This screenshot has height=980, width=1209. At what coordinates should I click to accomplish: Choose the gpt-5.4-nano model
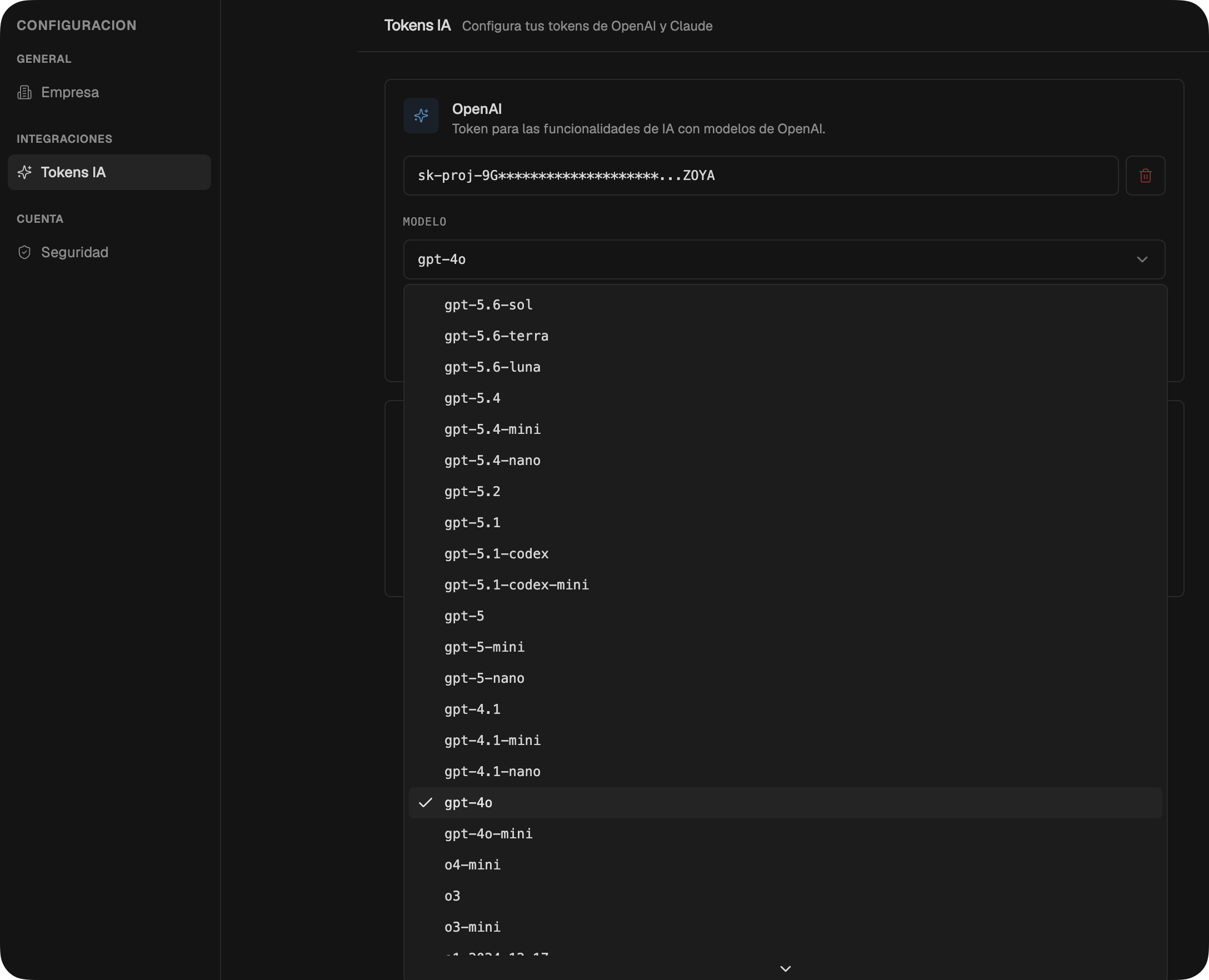pyautogui.click(x=785, y=460)
